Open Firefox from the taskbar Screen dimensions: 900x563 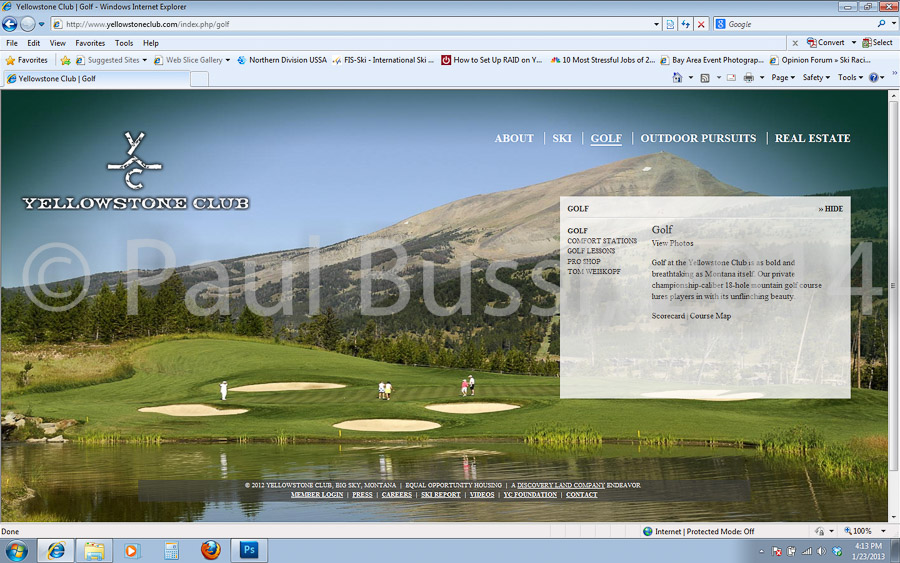pos(211,550)
